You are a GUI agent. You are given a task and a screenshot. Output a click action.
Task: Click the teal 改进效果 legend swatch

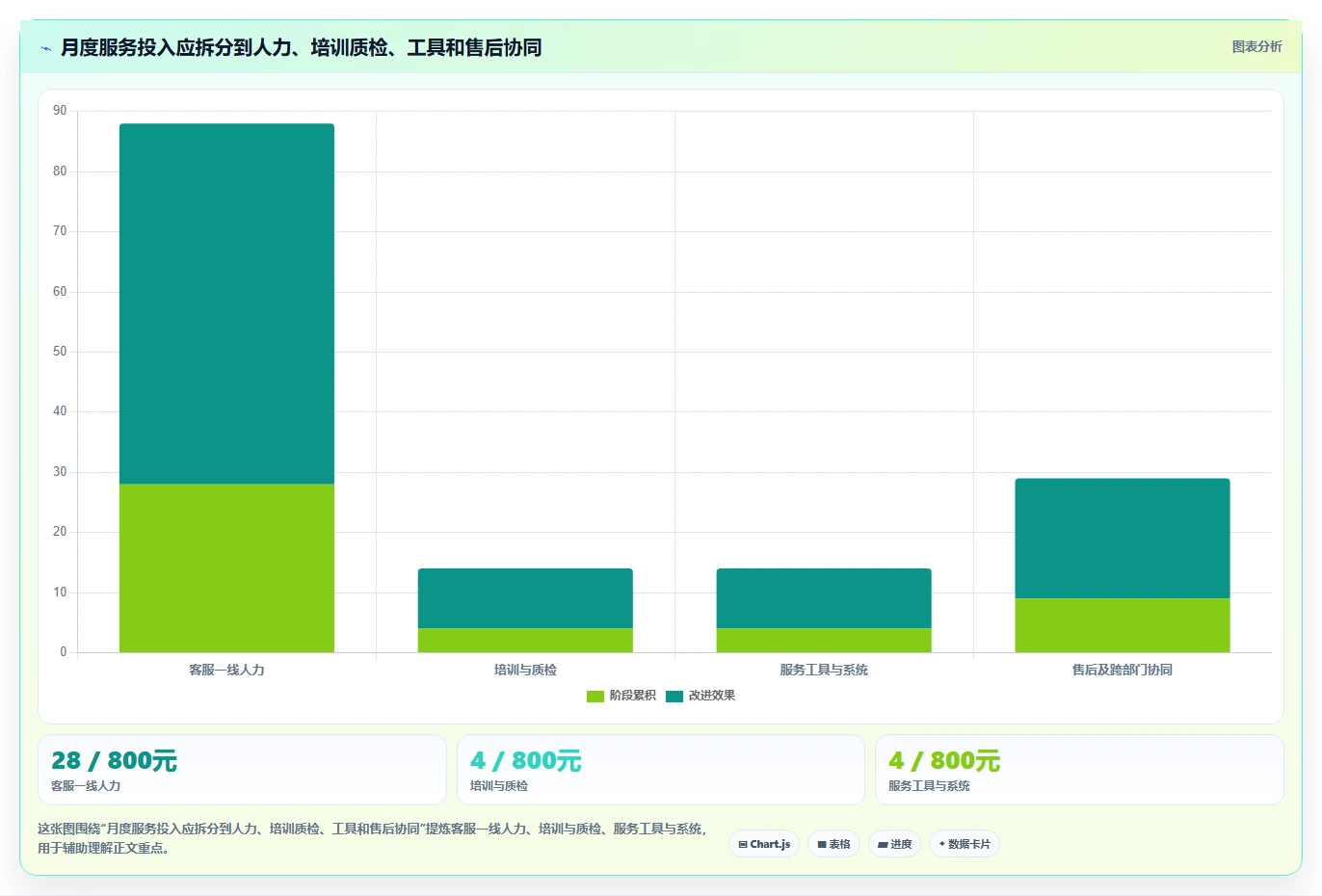point(674,696)
